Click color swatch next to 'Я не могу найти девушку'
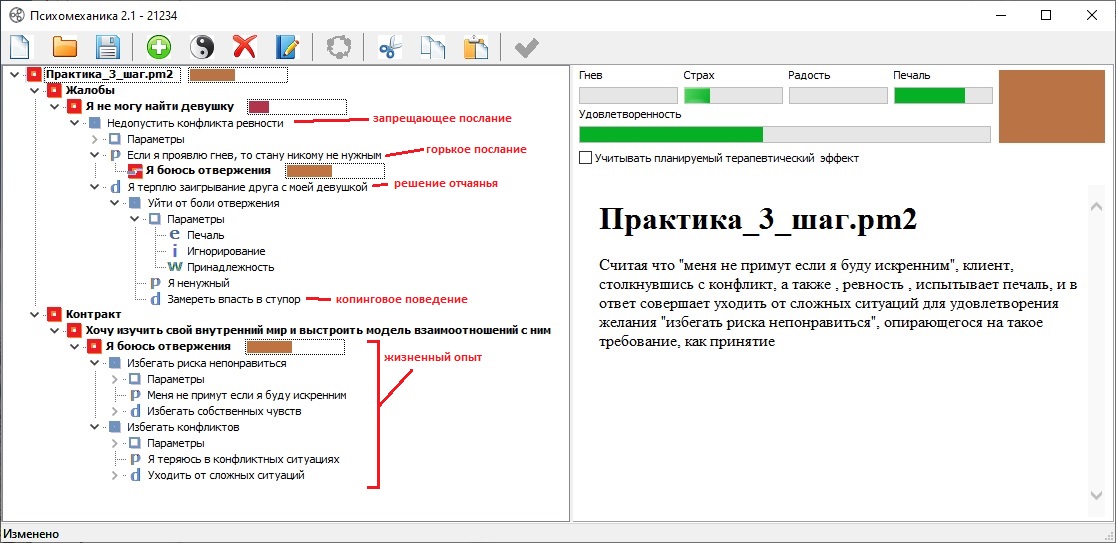Screen dimensions: 1116x543 click(259, 106)
